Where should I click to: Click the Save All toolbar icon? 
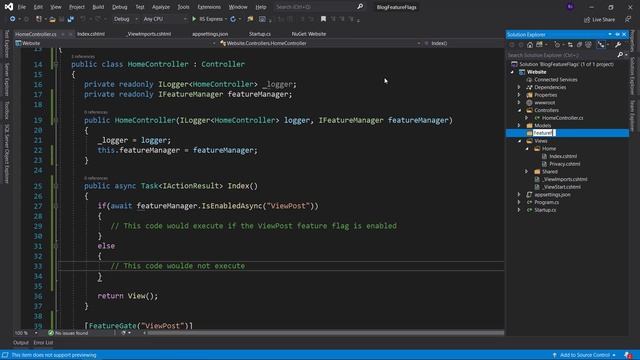pos(71,19)
